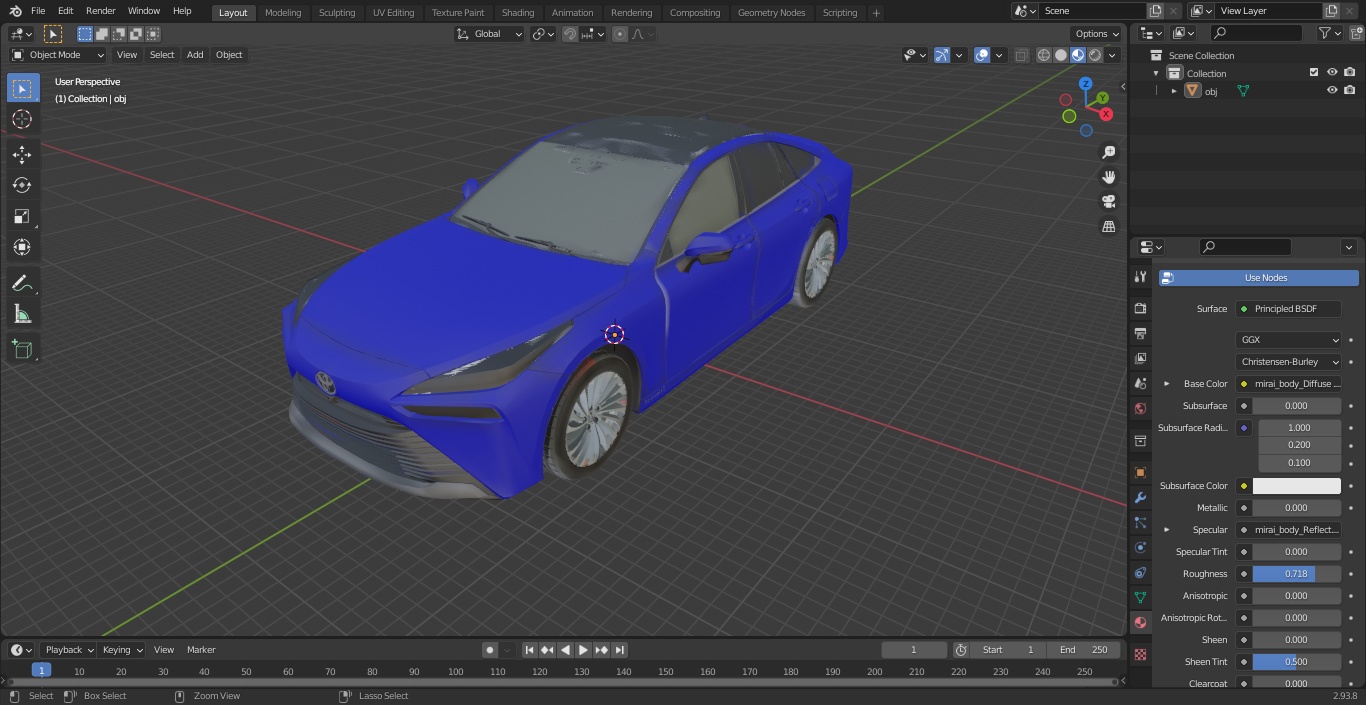The width and height of the screenshot is (1366, 705).
Task: Switch to Rendered viewport shading
Action: 1095,55
